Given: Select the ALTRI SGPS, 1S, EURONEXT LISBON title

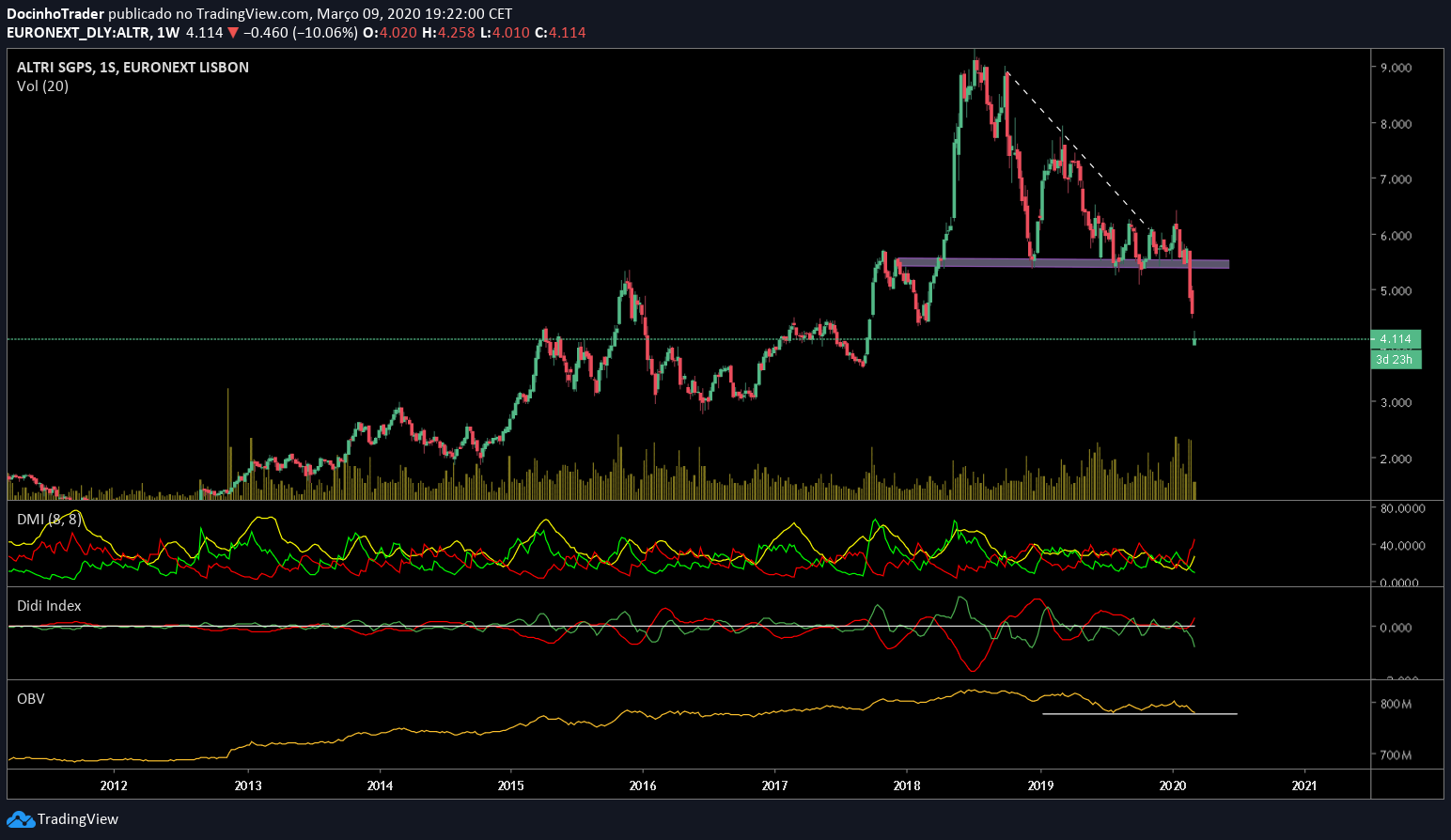Looking at the screenshot, I should [133, 68].
